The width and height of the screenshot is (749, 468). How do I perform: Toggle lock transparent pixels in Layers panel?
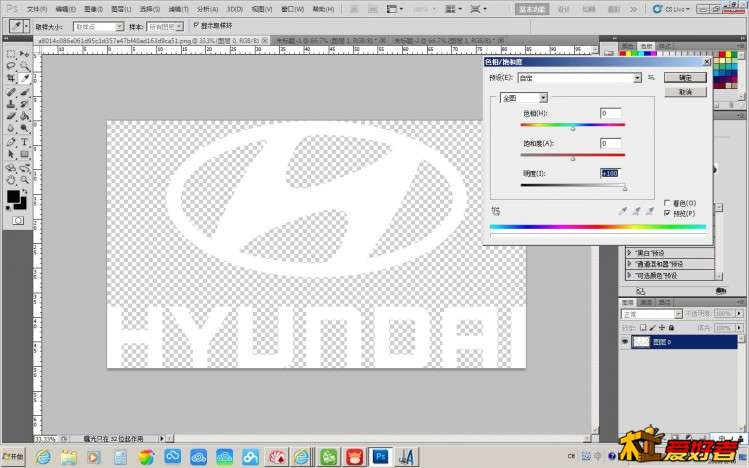click(643, 328)
